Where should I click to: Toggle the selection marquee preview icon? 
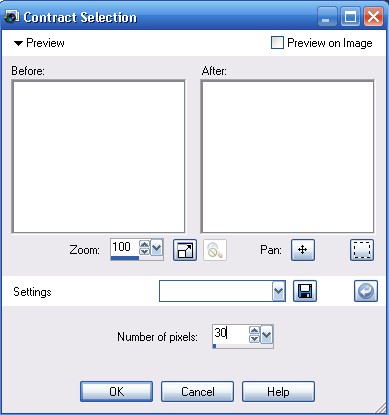(362, 250)
